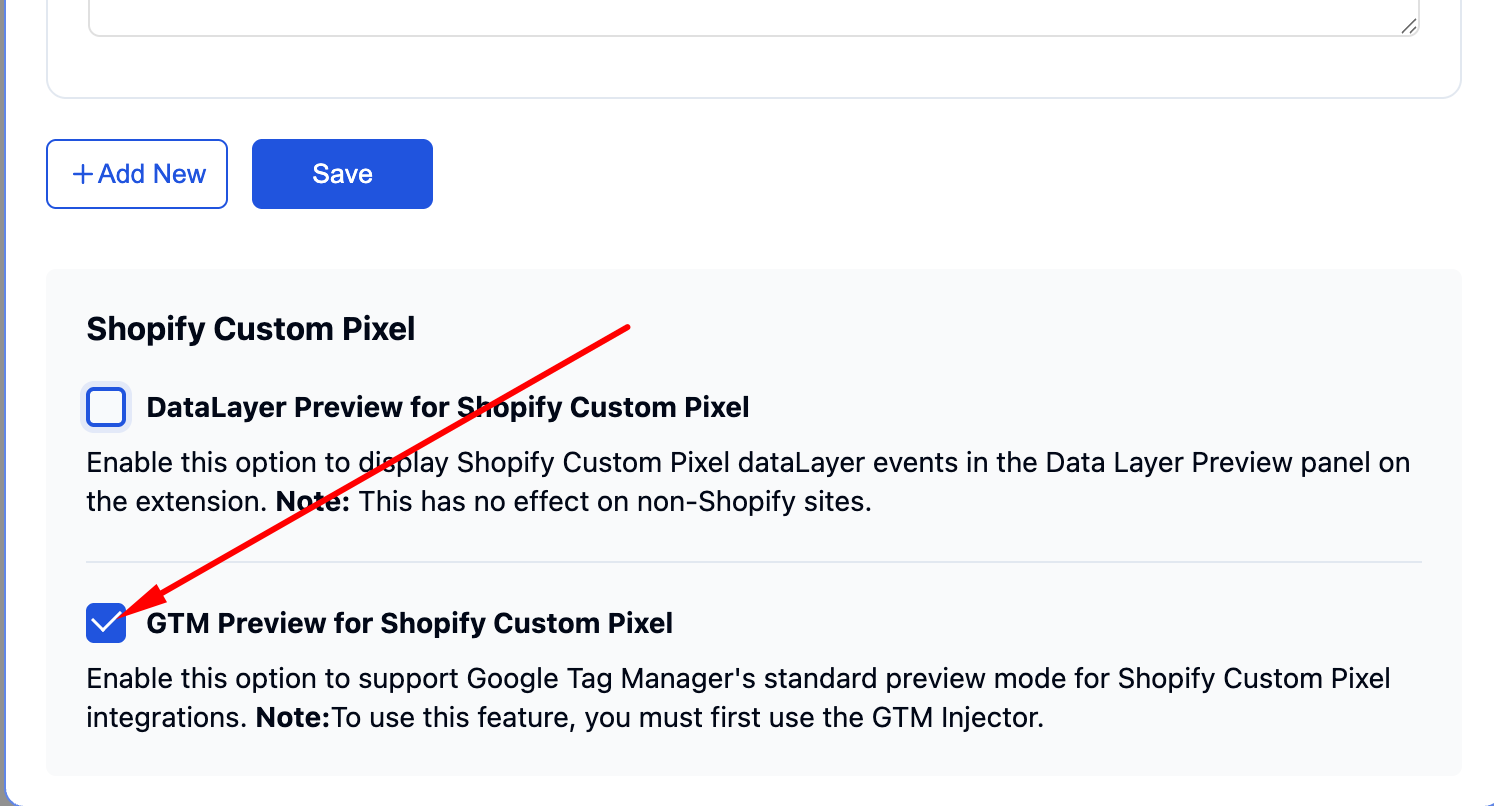
Task: Enable DataLayer Preview for Shopify Custom Pixel
Action: tap(106, 407)
